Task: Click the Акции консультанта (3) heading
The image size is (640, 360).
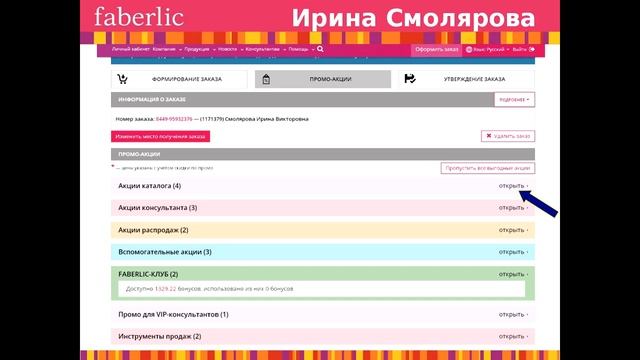Action: click(x=158, y=208)
